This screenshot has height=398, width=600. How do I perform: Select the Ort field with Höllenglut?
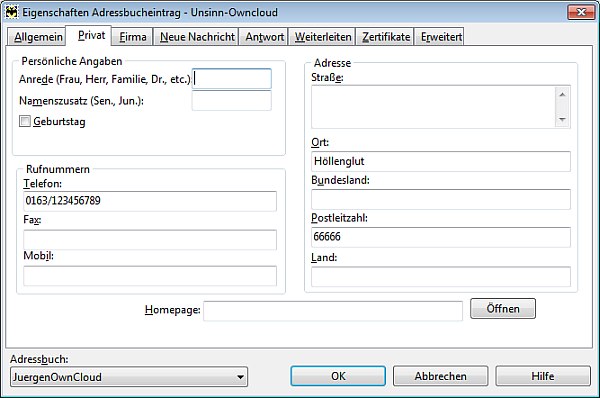(x=441, y=161)
